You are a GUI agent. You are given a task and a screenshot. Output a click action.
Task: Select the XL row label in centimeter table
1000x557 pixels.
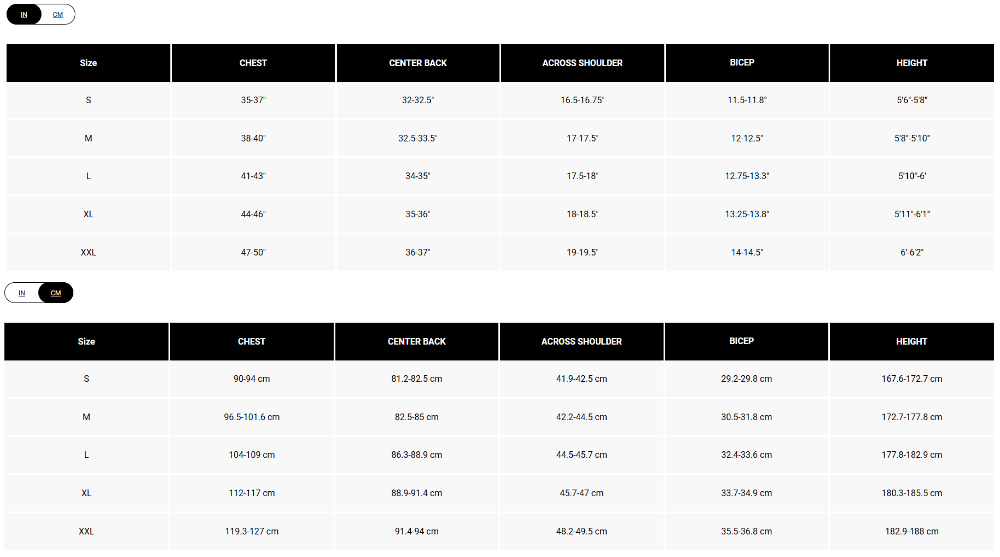click(x=87, y=493)
